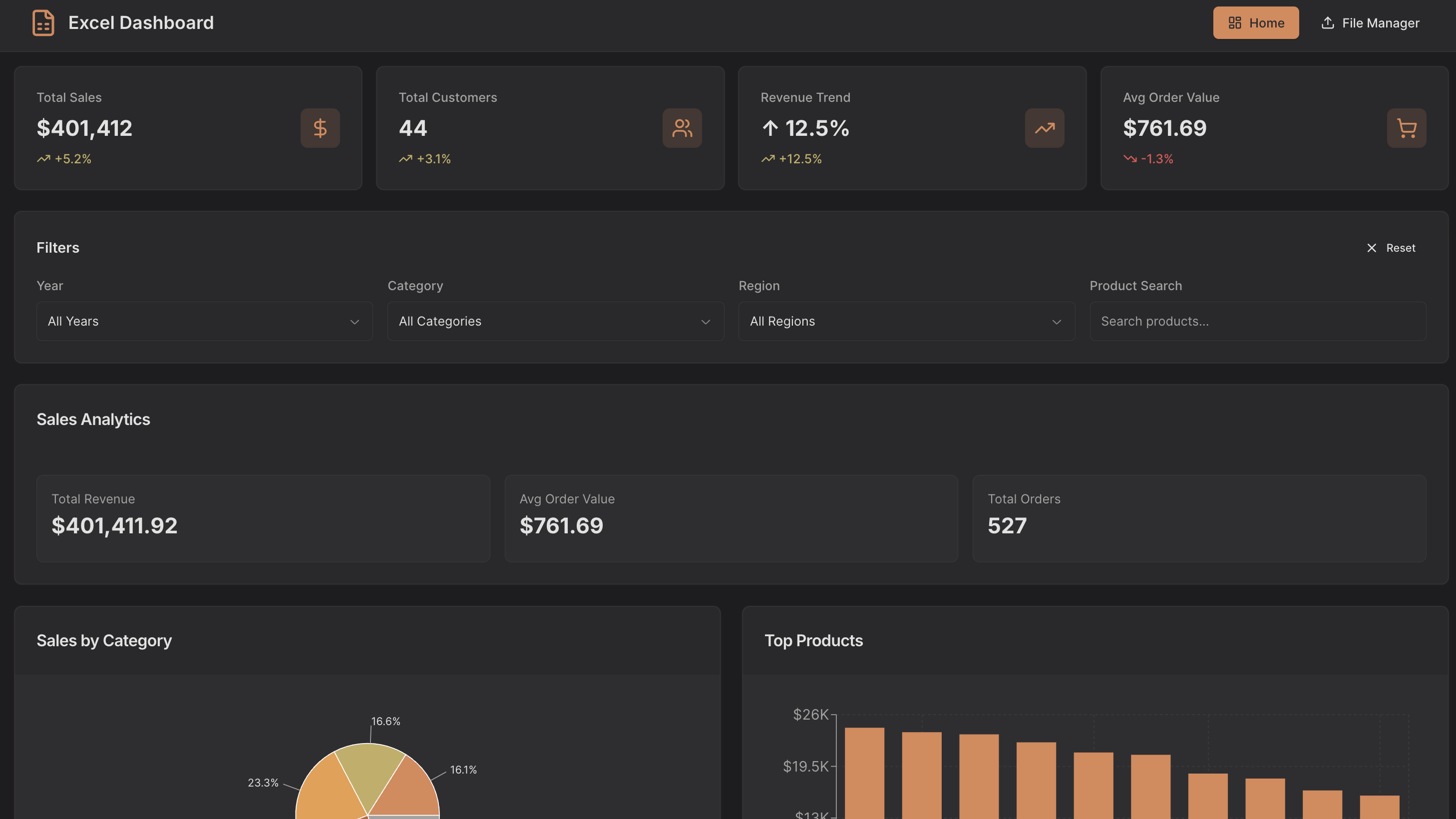Click the dollar sign icon on Total Sales card
Screen dimensions: 1456x819
point(320,128)
